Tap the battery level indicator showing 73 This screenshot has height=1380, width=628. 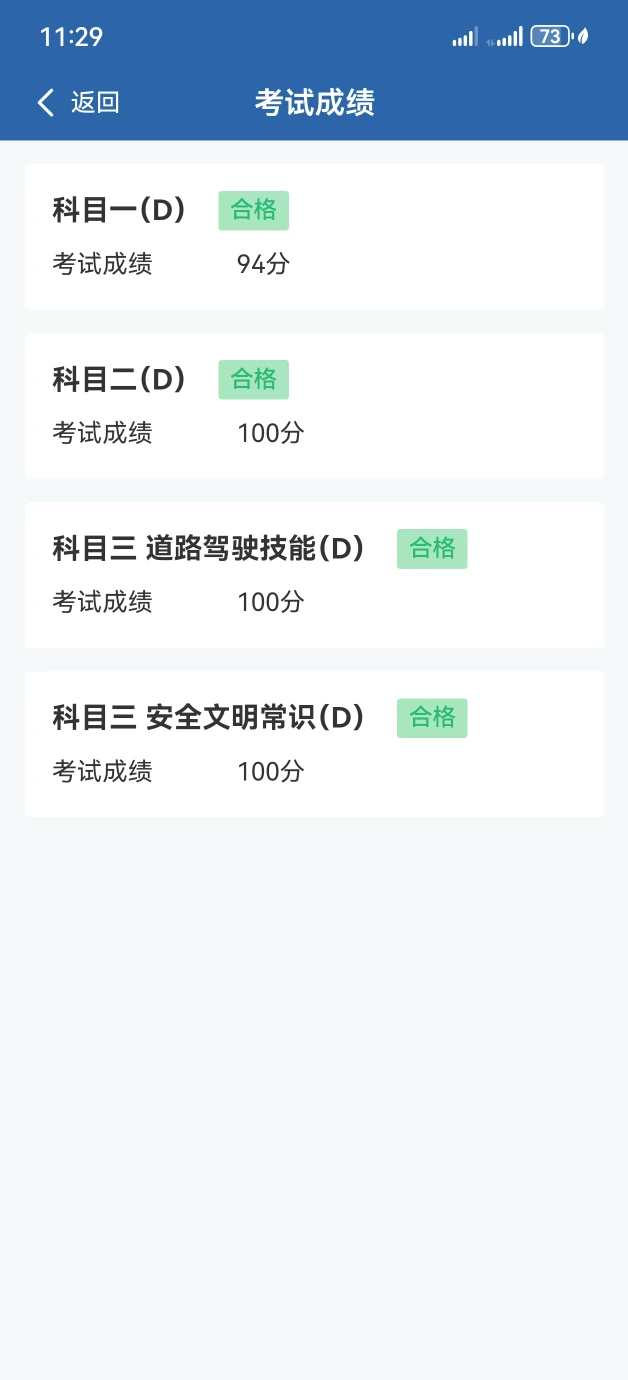(x=550, y=37)
